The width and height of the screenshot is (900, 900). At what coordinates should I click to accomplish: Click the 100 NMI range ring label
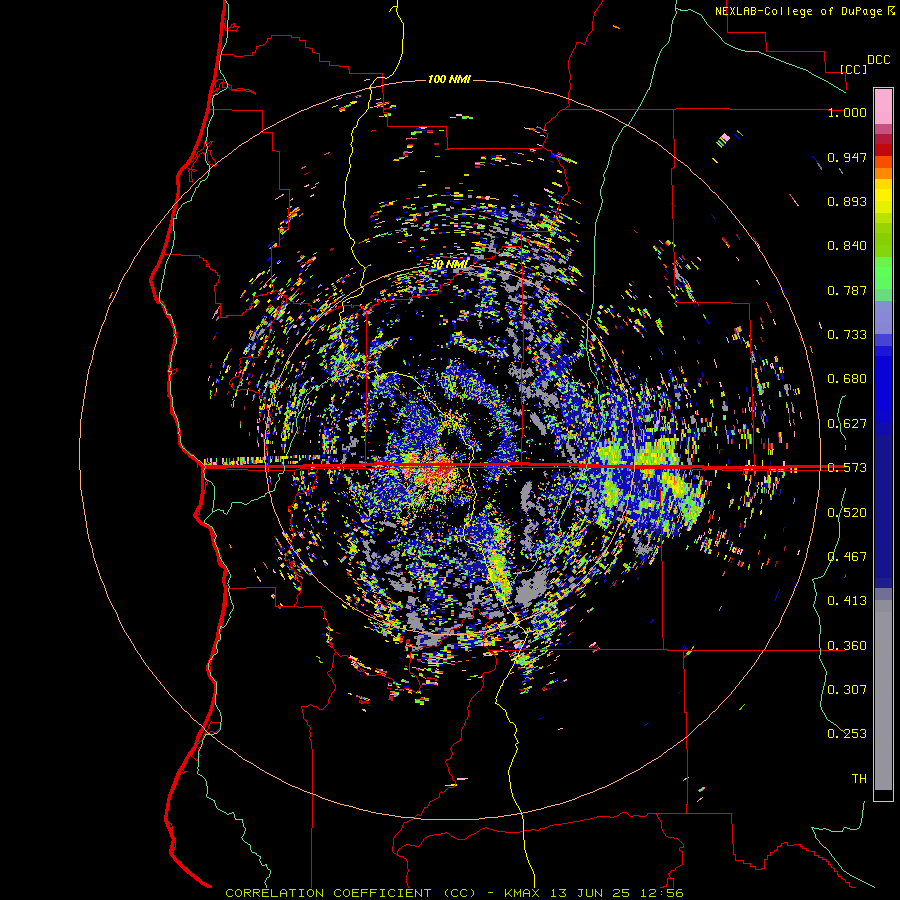(449, 79)
